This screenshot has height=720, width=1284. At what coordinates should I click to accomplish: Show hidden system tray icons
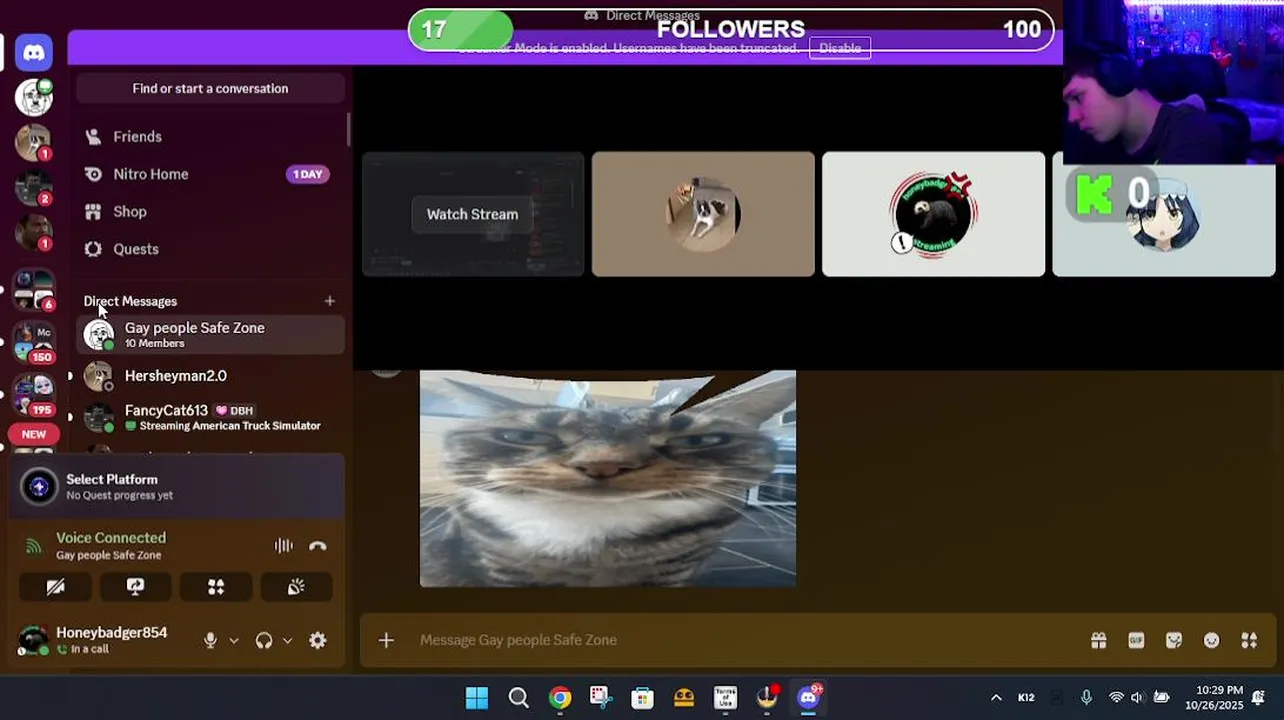[996, 697]
